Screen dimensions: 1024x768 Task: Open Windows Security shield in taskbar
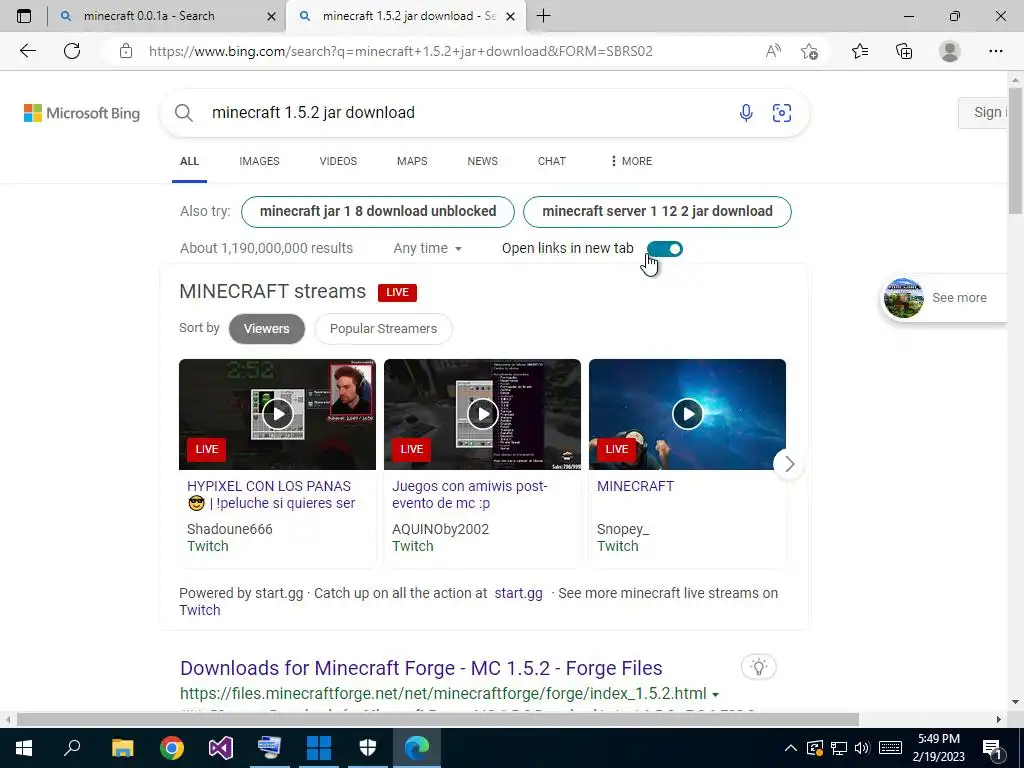pos(368,748)
